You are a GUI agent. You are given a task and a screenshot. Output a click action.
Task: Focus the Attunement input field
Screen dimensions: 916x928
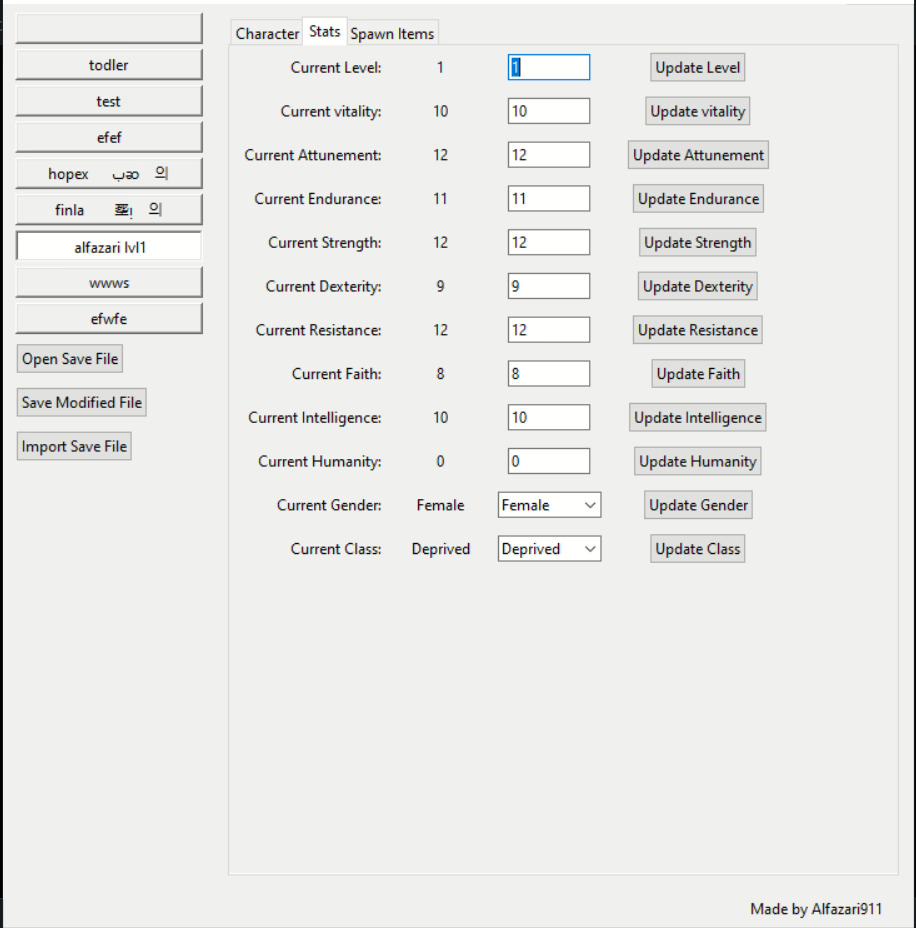pyautogui.click(x=549, y=155)
